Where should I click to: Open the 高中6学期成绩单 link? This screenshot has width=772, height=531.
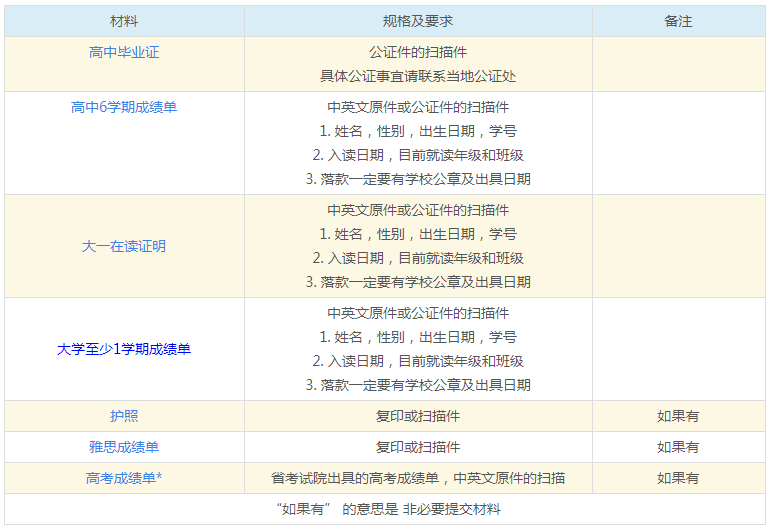point(124,107)
